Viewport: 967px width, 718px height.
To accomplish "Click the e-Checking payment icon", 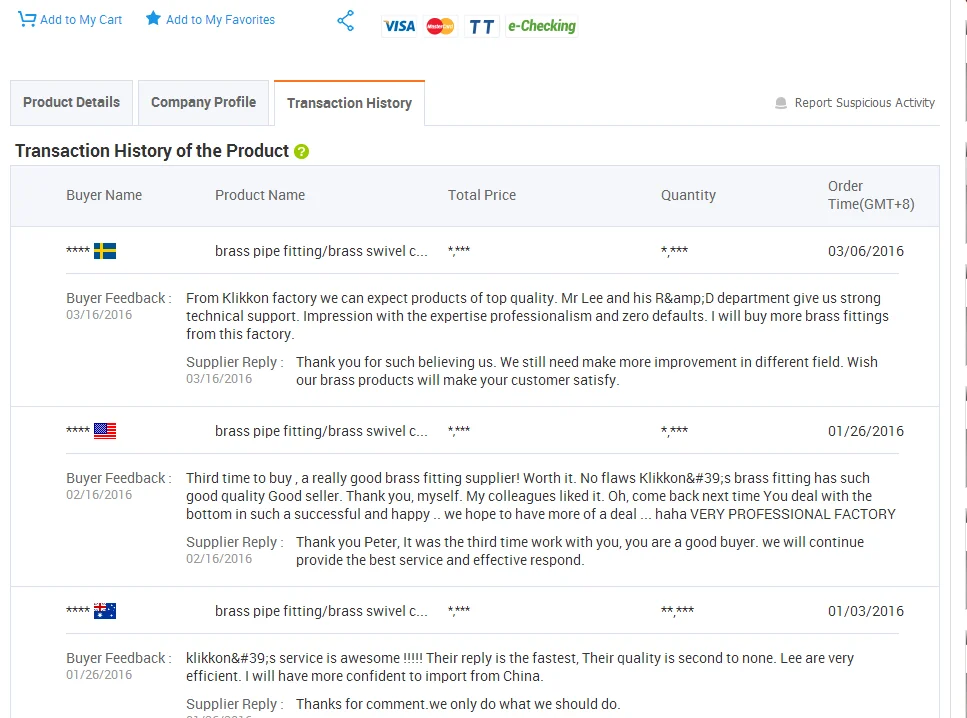I will click(x=541, y=26).
